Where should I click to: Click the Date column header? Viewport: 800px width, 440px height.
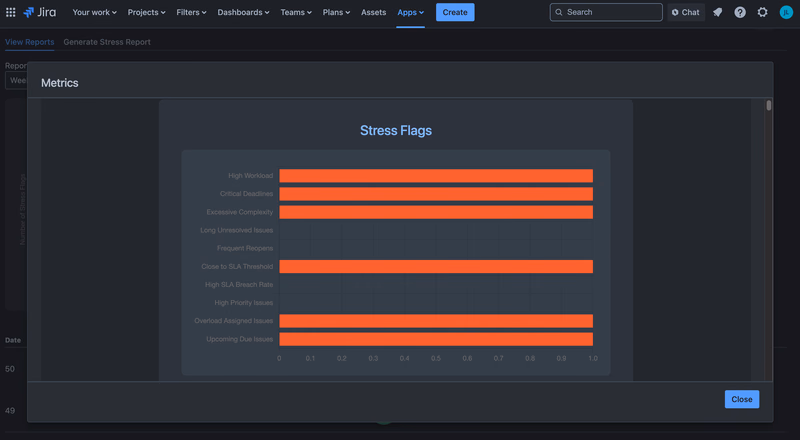[13, 340]
